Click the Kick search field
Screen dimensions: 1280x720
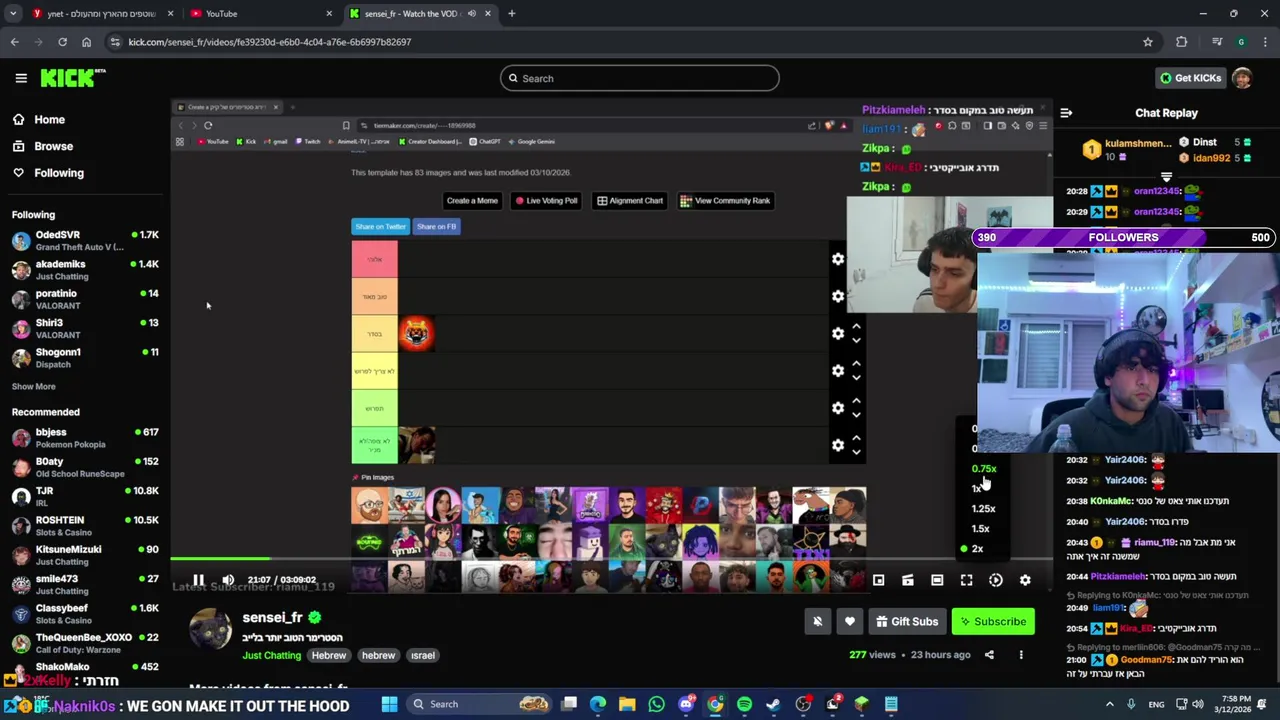(640, 78)
